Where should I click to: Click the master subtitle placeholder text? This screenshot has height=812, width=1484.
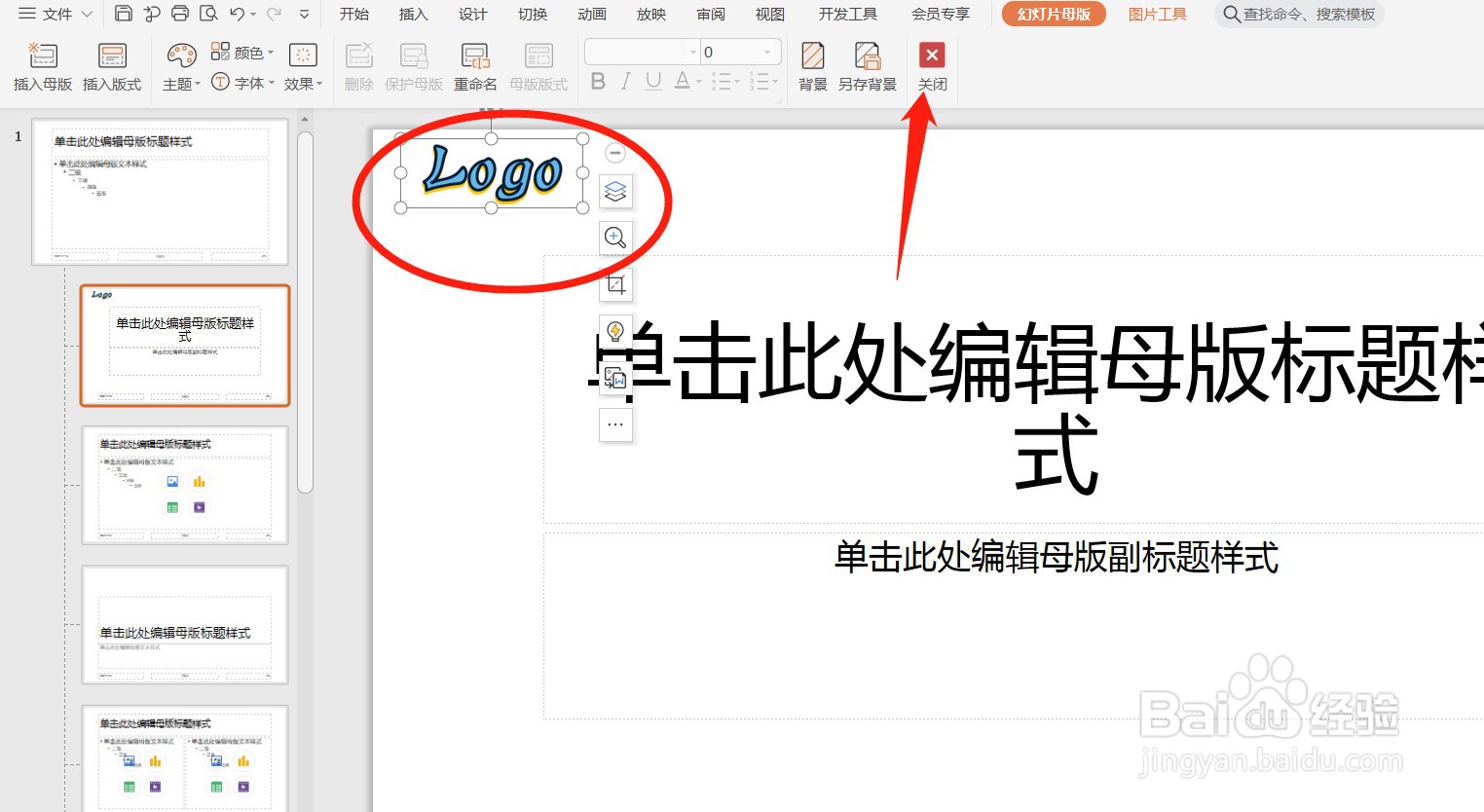(x=1057, y=557)
